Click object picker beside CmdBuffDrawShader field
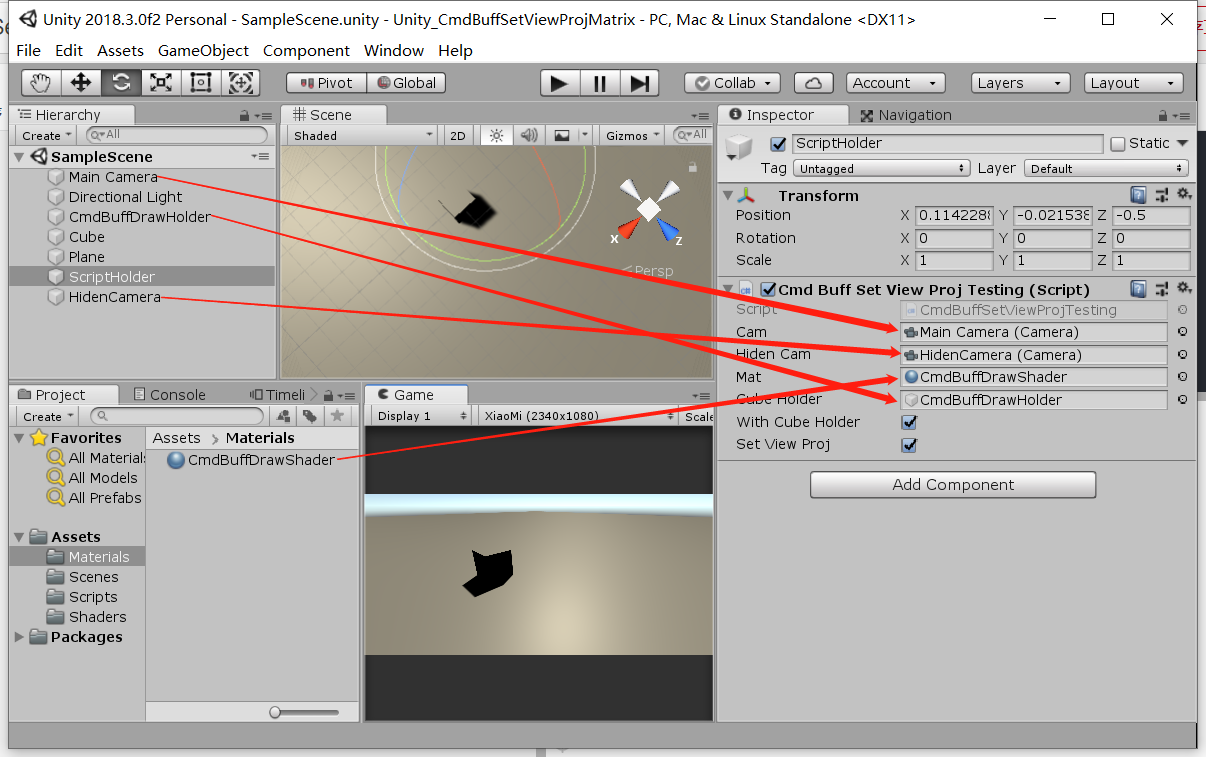The width and height of the screenshot is (1206, 757). (1182, 377)
